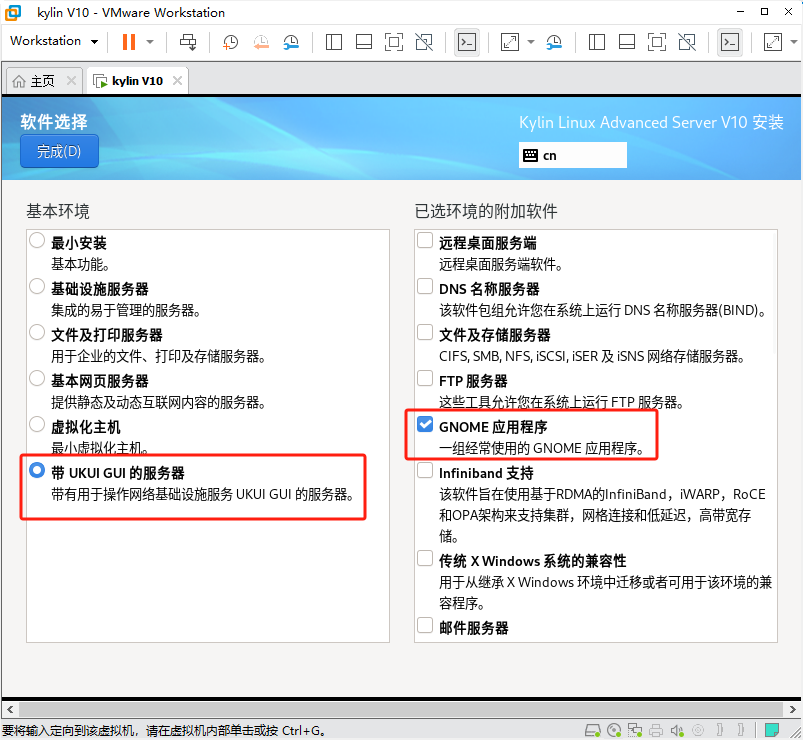Viewport: 803px width, 740px height.
Task: Click the 基本环境 section heading
Action: [x=58, y=211]
